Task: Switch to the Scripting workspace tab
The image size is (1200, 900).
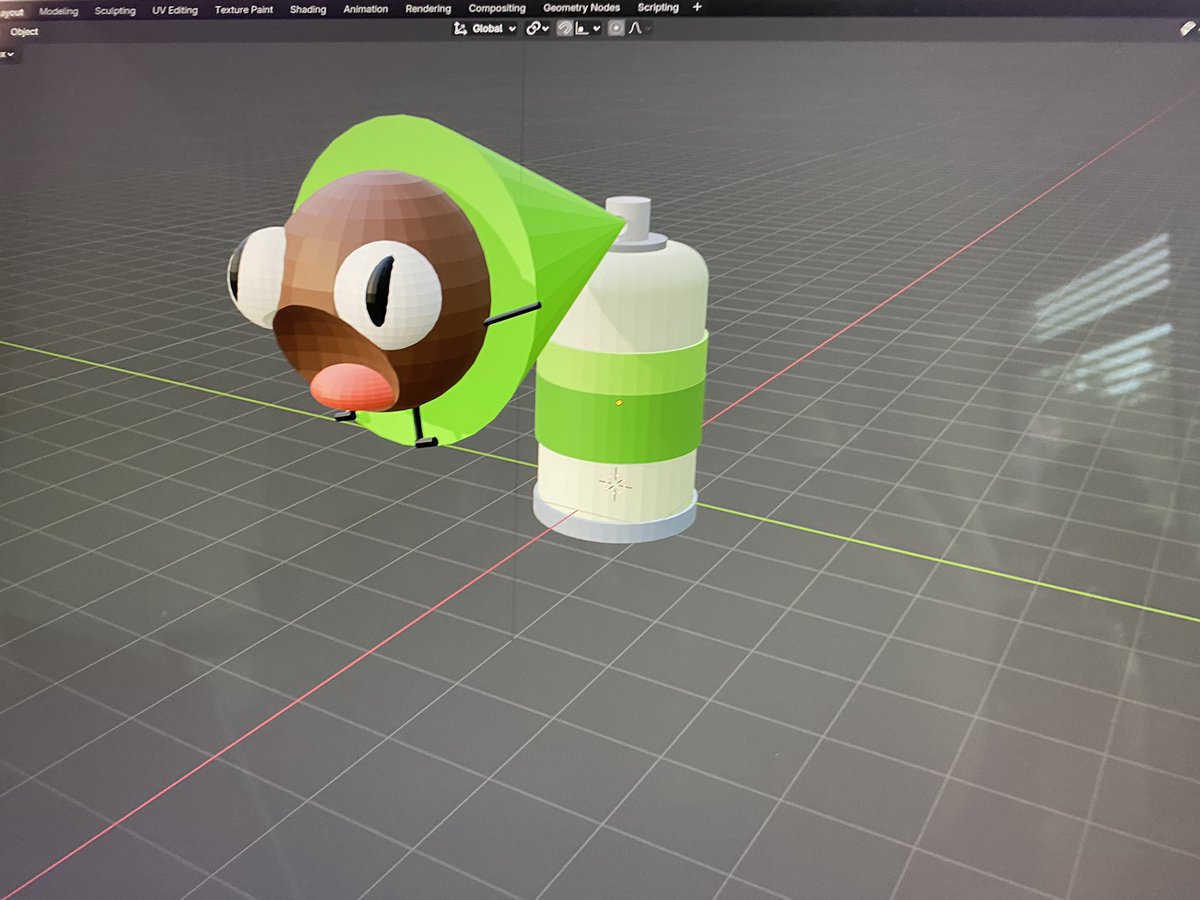Action: point(658,8)
